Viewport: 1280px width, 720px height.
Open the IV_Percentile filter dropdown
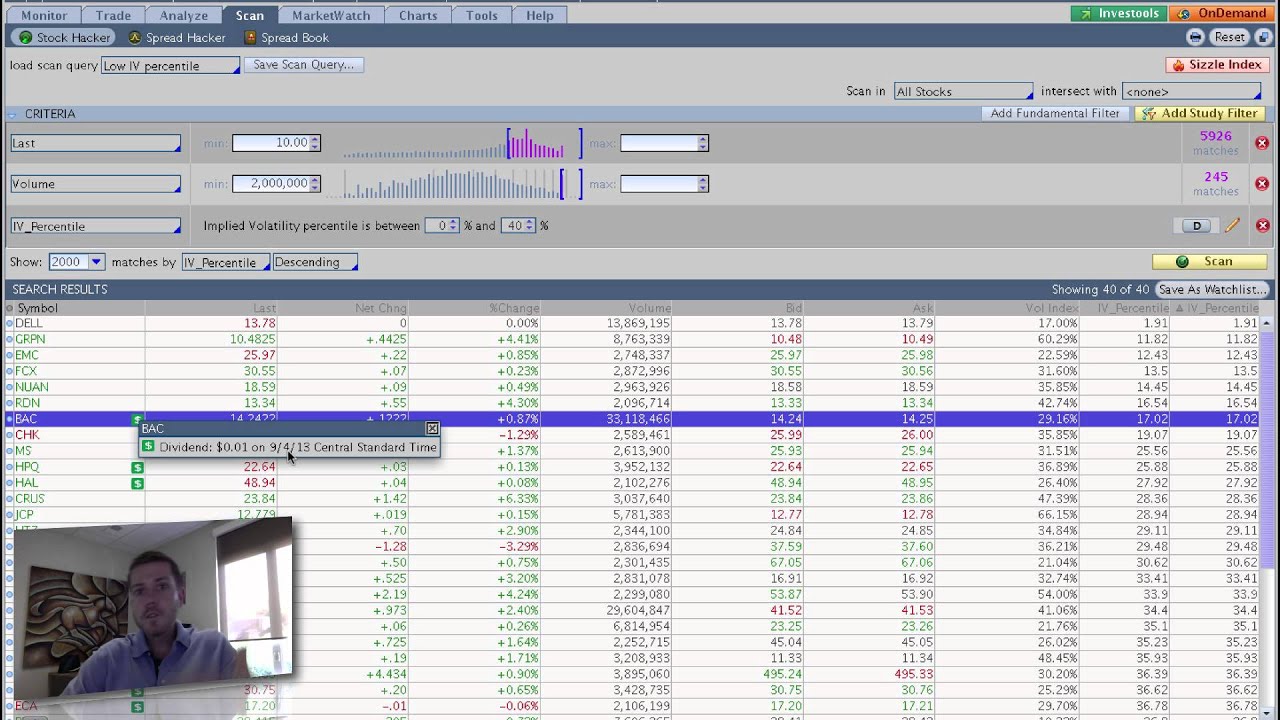pyautogui.click(x=95, y=226)
